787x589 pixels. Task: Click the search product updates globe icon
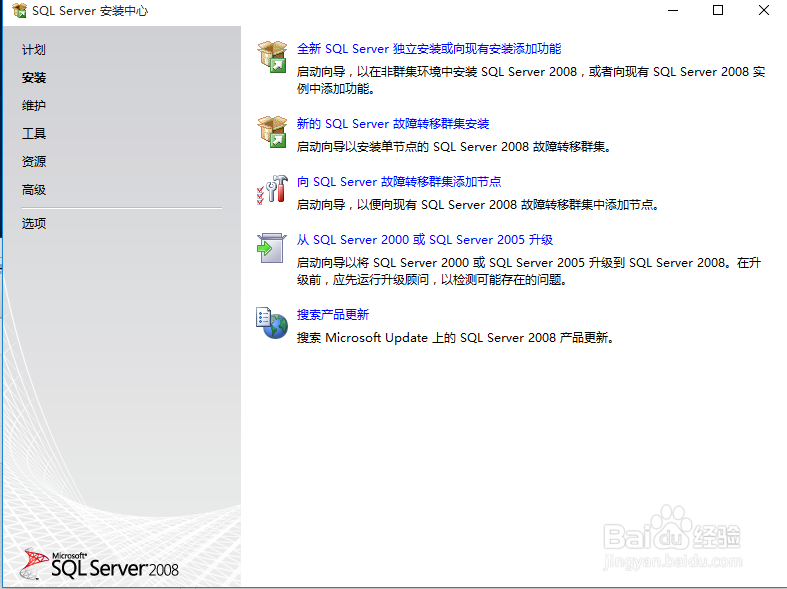[272, 323]
